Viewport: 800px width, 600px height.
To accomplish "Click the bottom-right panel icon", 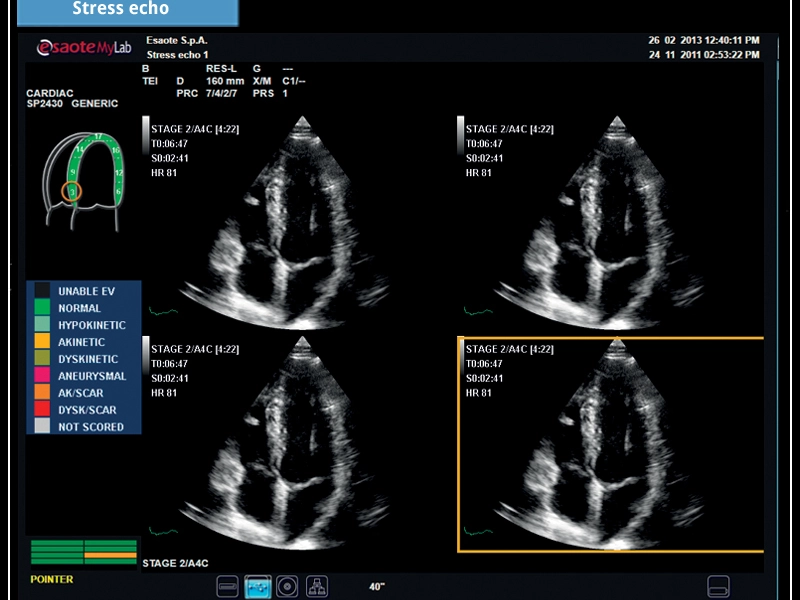I will (x=718, y=585).
